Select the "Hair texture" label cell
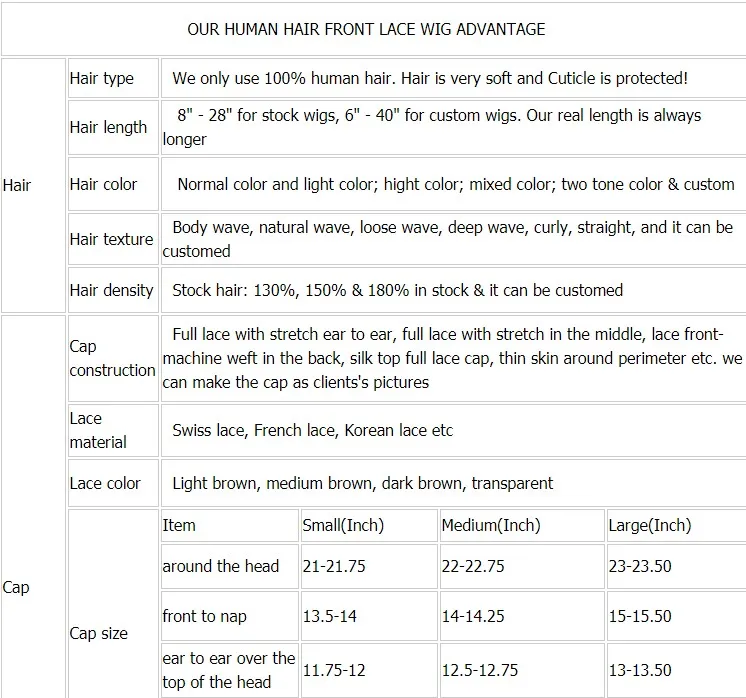 click(x=111, y=239)
